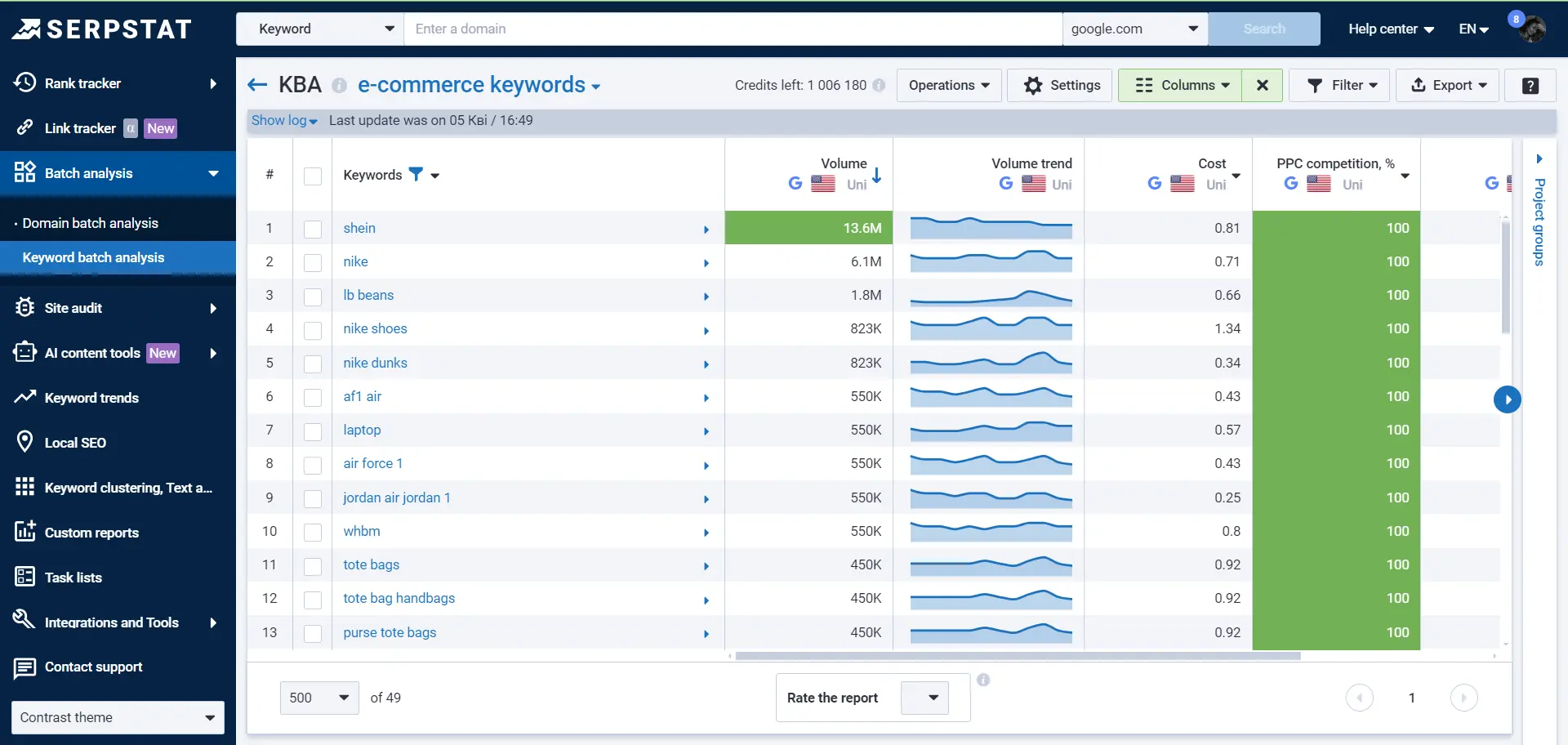Expand the Operations dropdown
This screenshot has width=1568, height=745.
pyautogui.click(x=948, y=85)
